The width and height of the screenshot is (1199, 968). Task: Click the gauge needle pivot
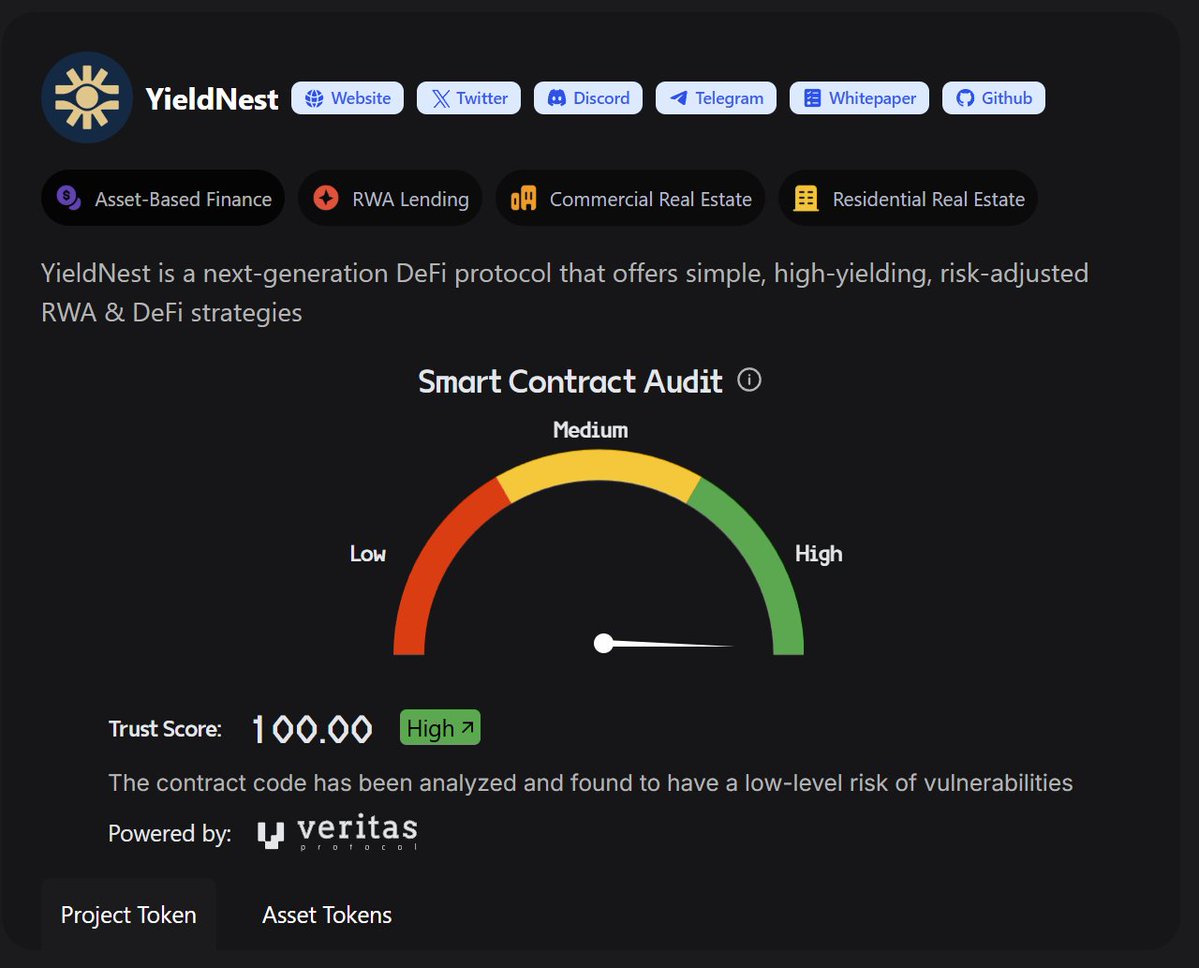coord(603,643)
